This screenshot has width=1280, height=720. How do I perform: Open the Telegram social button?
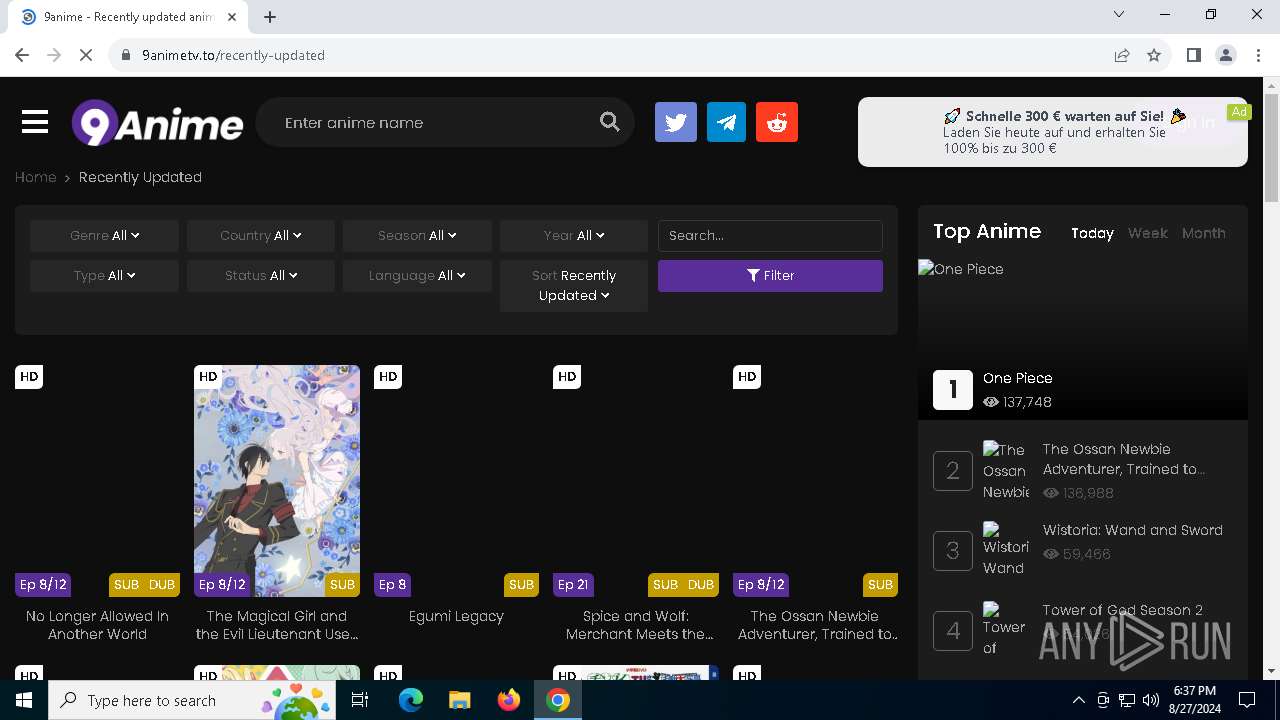[727, 122]
